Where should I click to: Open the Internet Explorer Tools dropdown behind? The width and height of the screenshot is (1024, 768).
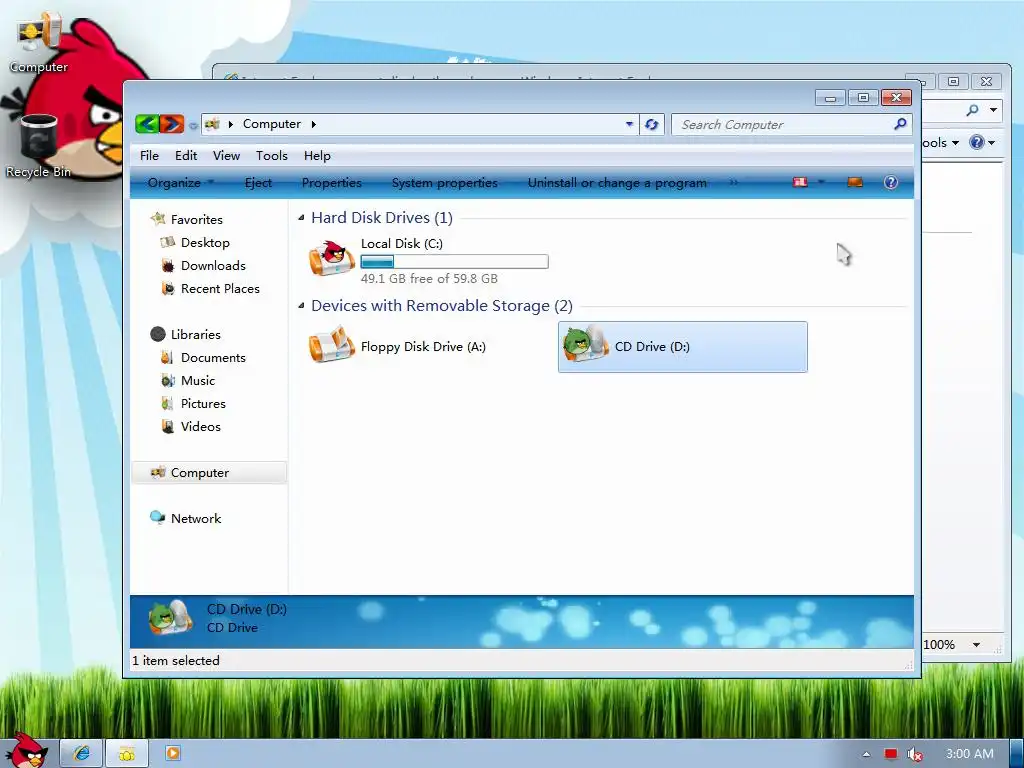click(940, 142)
